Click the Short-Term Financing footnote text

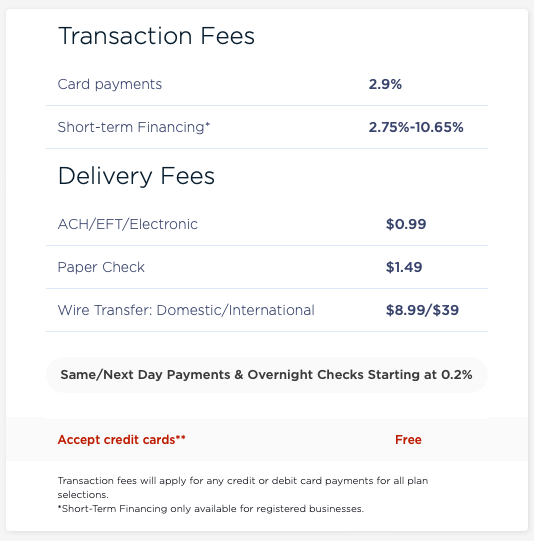(210, 509)
